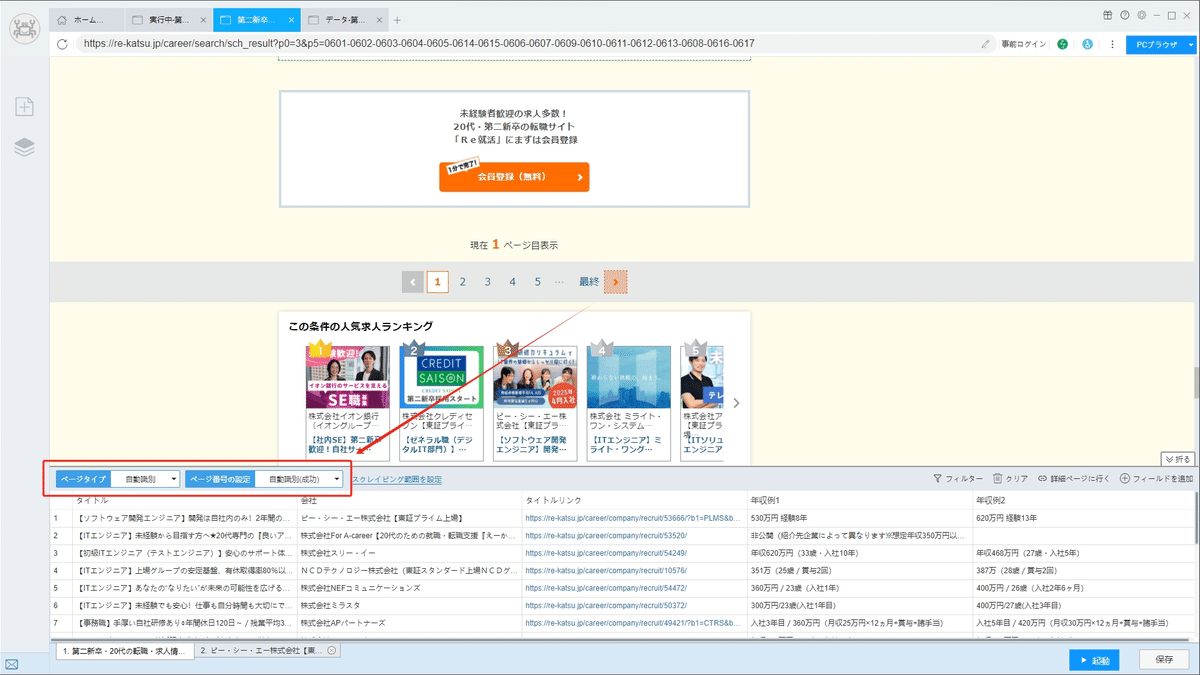
Task: Close the active 第二新卒 browser tab
Action: click(291, 20)
